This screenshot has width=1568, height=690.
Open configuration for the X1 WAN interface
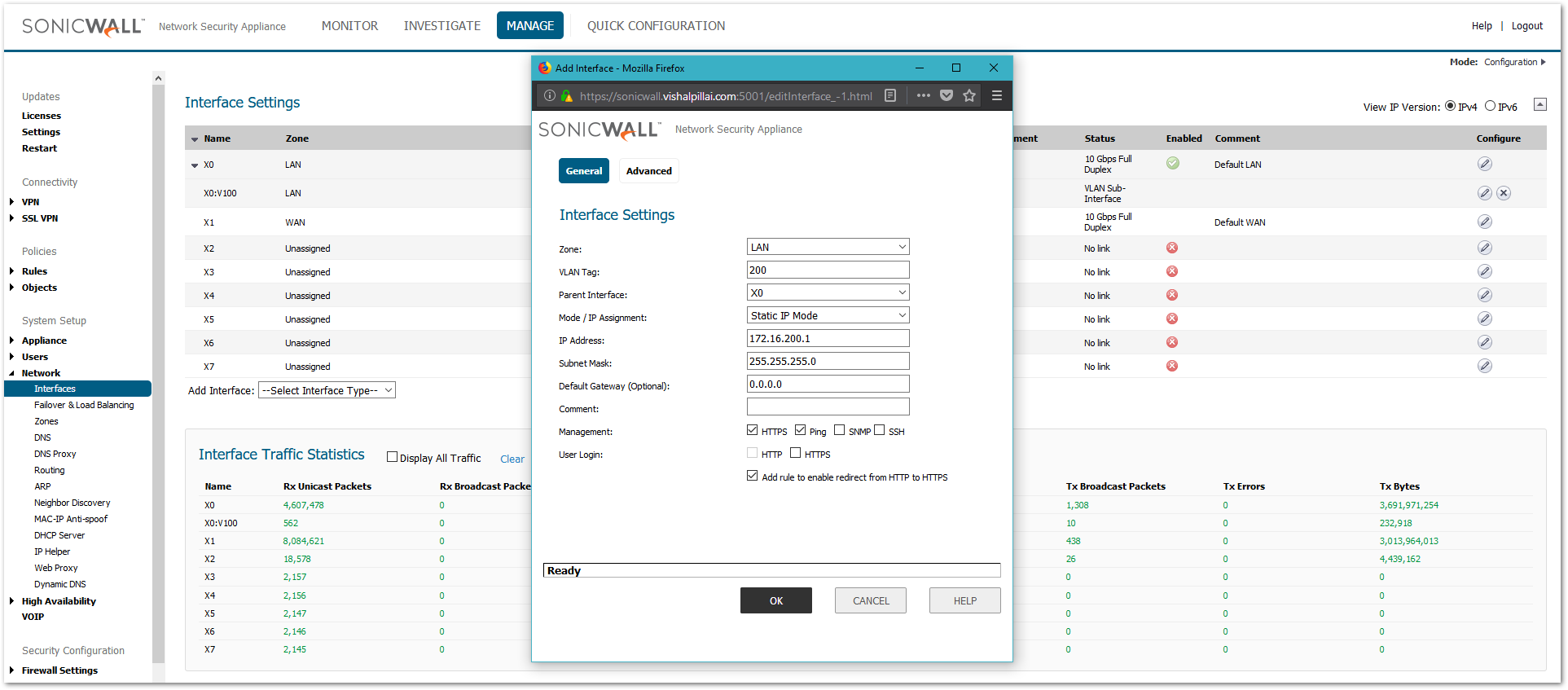[1485, 222]
